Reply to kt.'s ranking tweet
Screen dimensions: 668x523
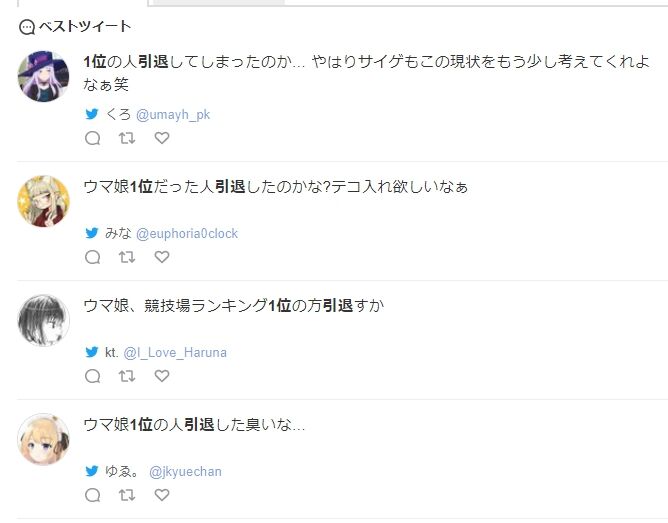point(93,377)
